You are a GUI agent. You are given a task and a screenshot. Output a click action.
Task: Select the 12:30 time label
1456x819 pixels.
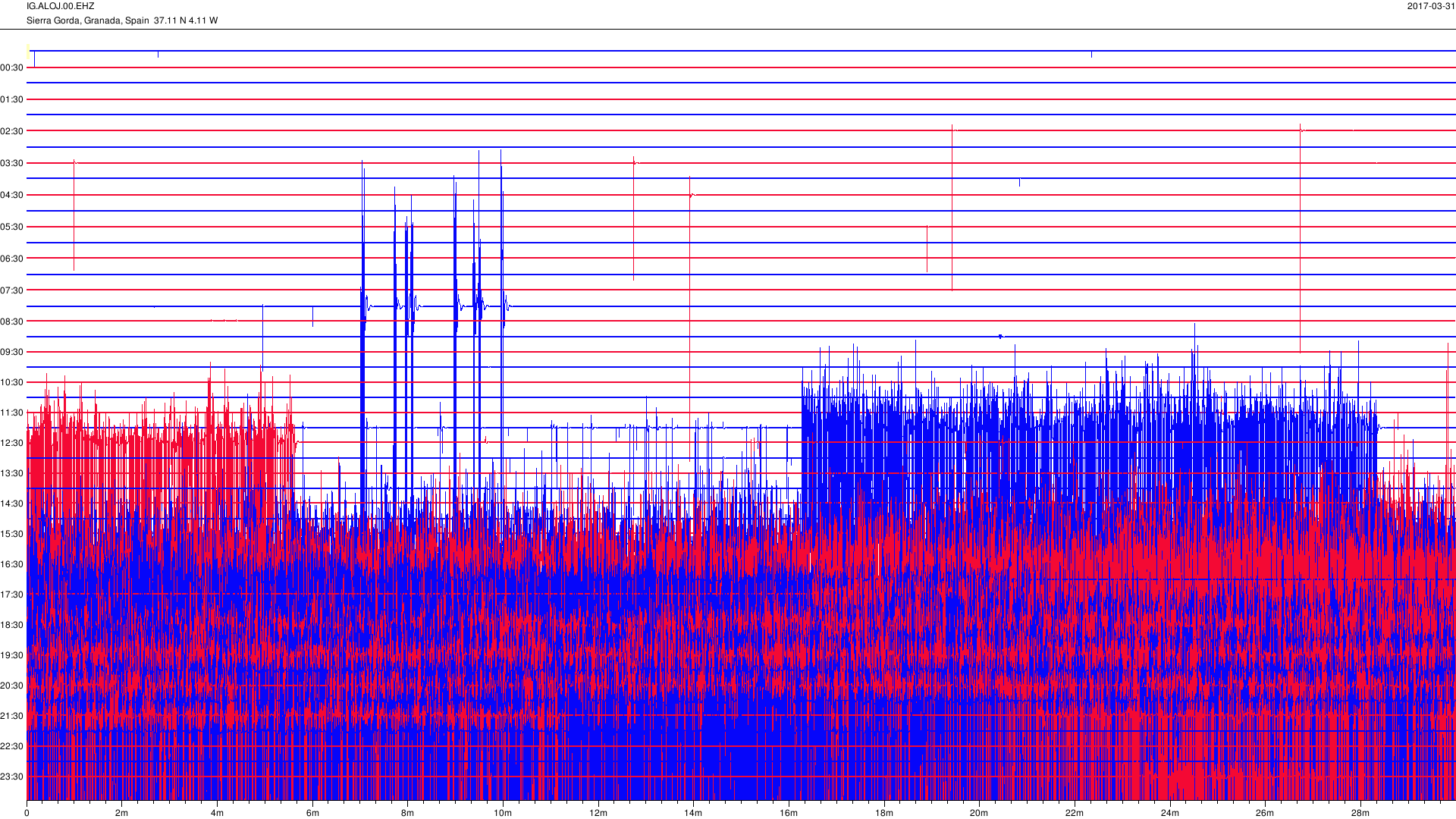point(12,443)
